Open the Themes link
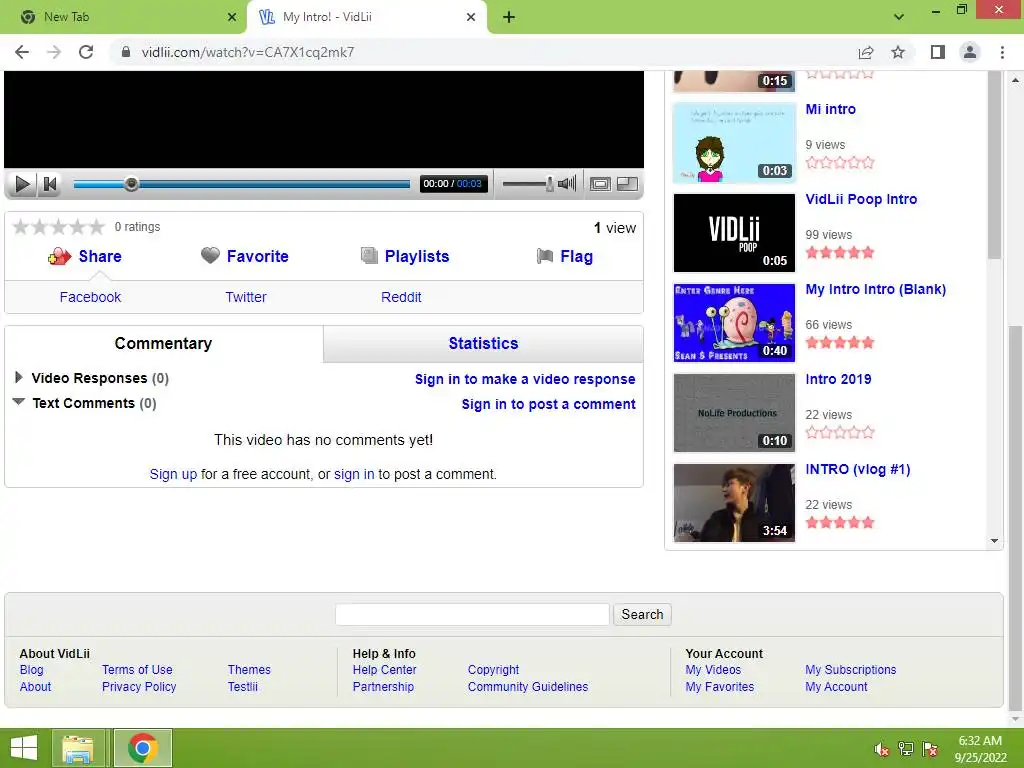Viewport: 1024px width, 768px height. point(249,670)
